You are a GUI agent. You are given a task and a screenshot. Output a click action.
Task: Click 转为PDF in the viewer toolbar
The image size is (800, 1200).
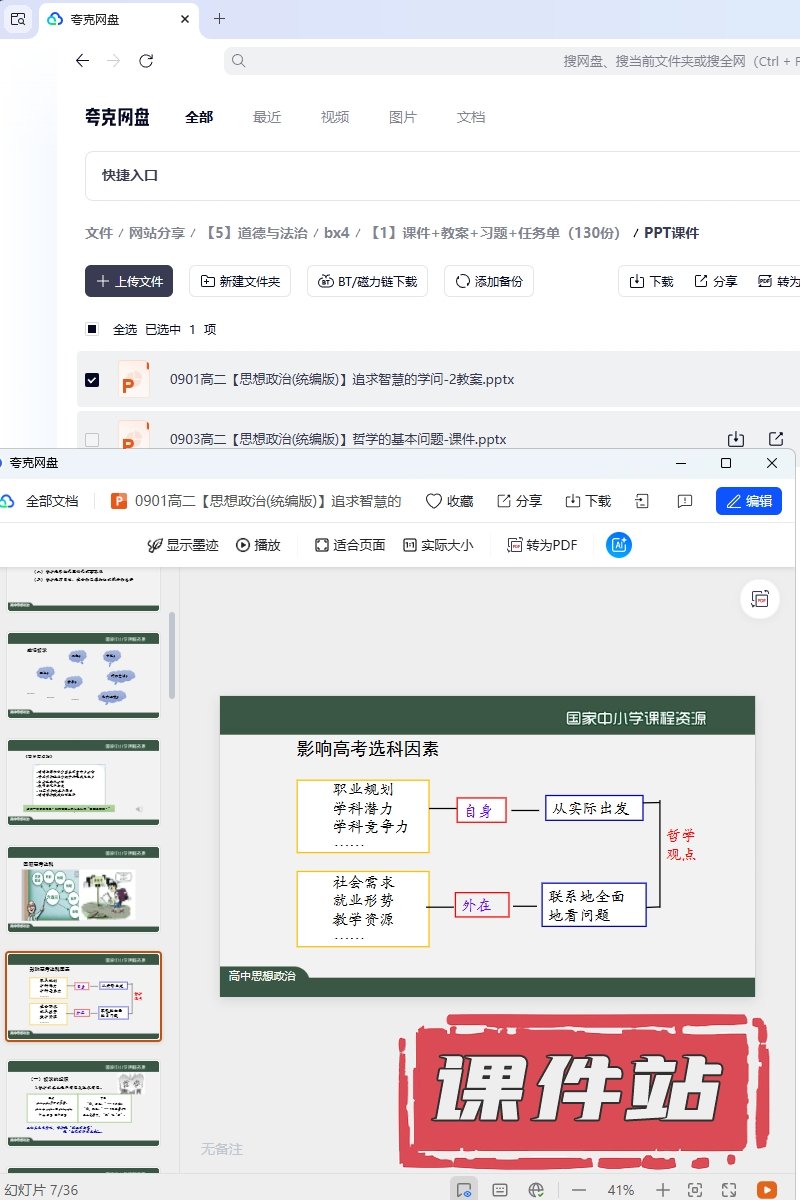click(x=542, y=545)
